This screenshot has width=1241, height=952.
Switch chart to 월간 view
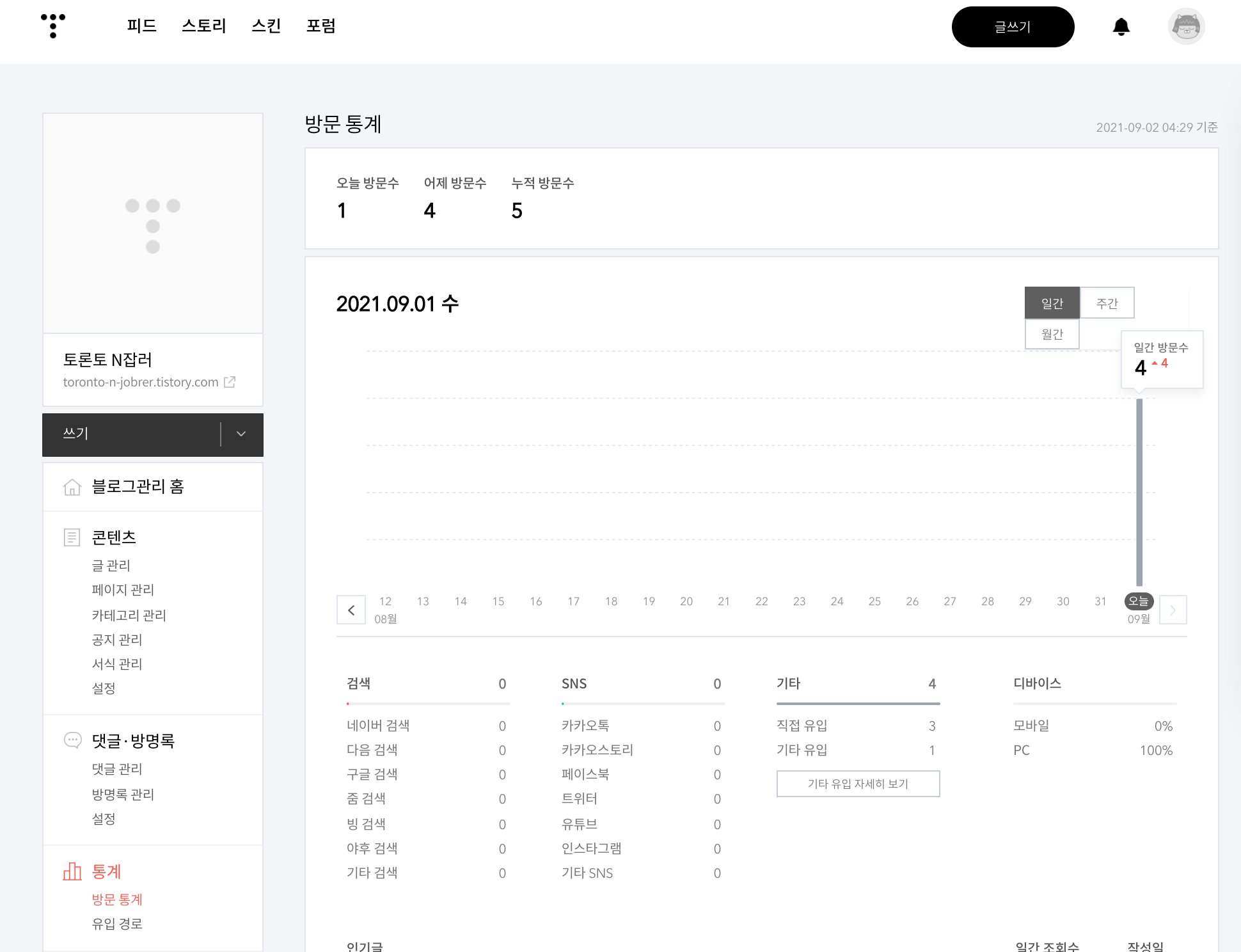click(1052, 334)
